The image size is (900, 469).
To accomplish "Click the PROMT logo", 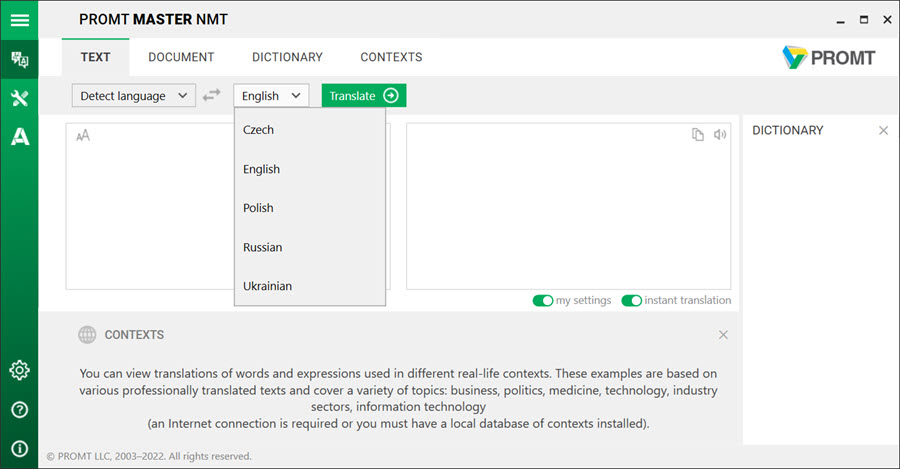I will point(828,57).
